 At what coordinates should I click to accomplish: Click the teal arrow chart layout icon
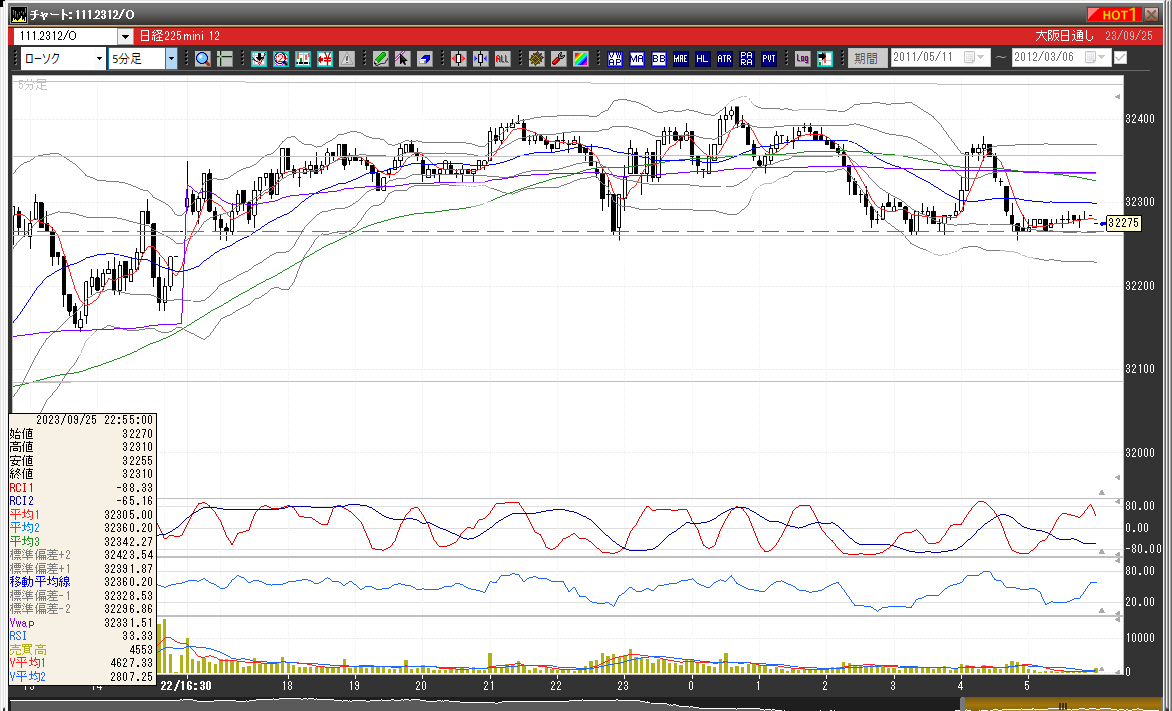point(824,58)
